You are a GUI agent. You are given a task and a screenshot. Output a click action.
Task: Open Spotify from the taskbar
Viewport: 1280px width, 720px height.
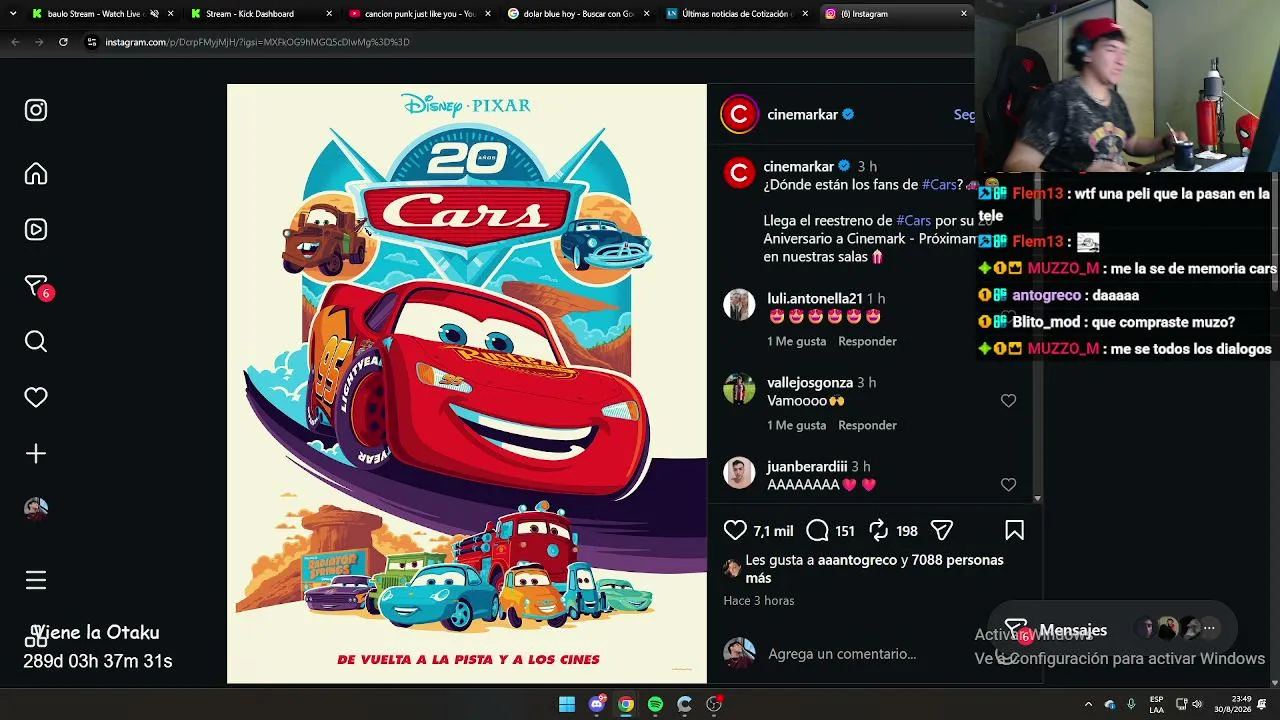click(x=655, y=704)
